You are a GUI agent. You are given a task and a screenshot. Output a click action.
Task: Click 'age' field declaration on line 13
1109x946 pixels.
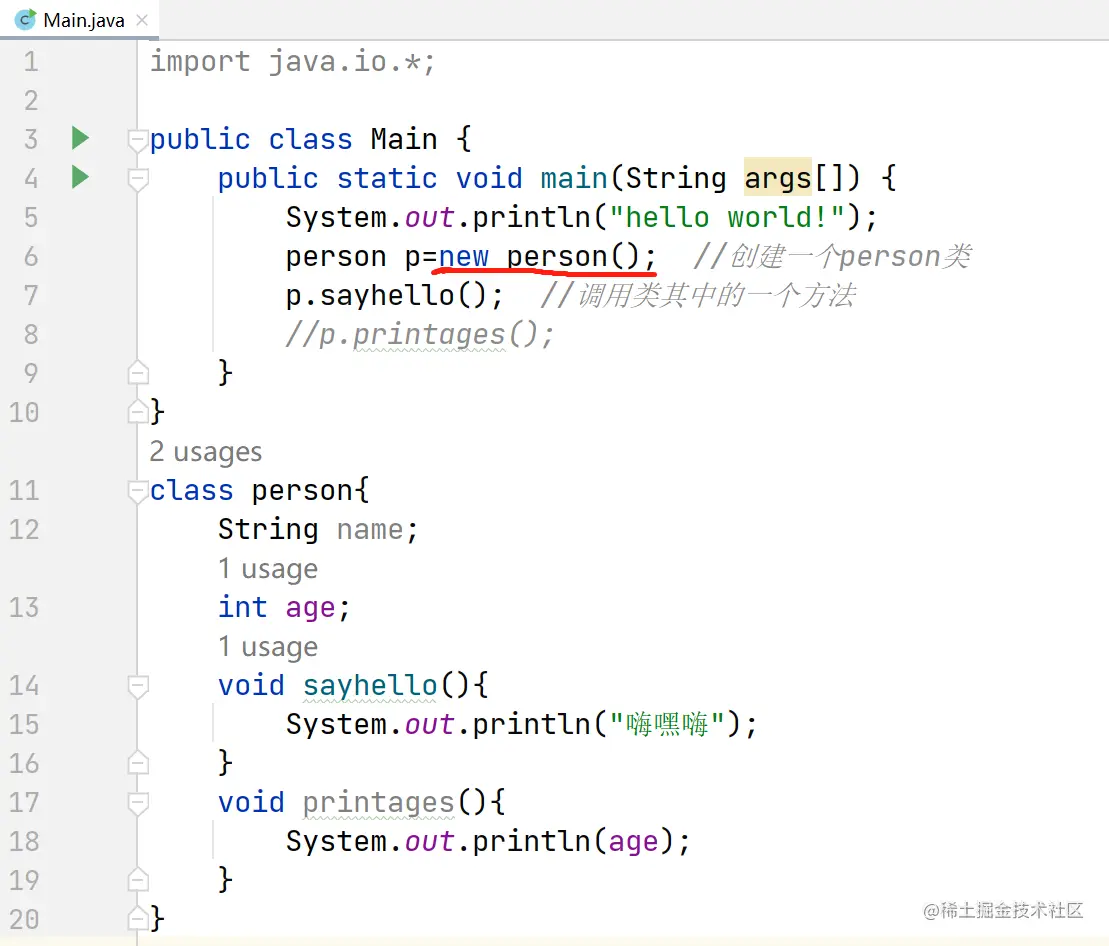(310, 608)
